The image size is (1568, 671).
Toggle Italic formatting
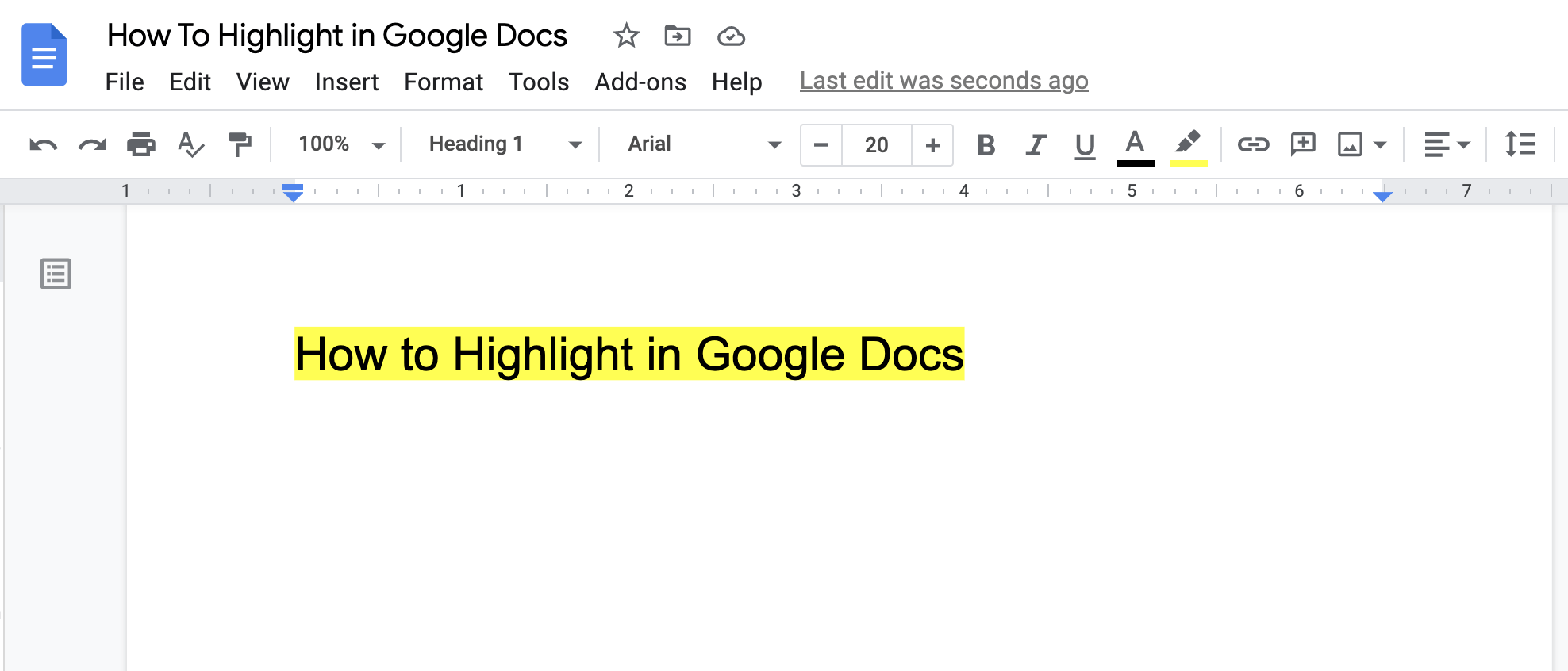pyautogui.click(x=1036, y=145)
